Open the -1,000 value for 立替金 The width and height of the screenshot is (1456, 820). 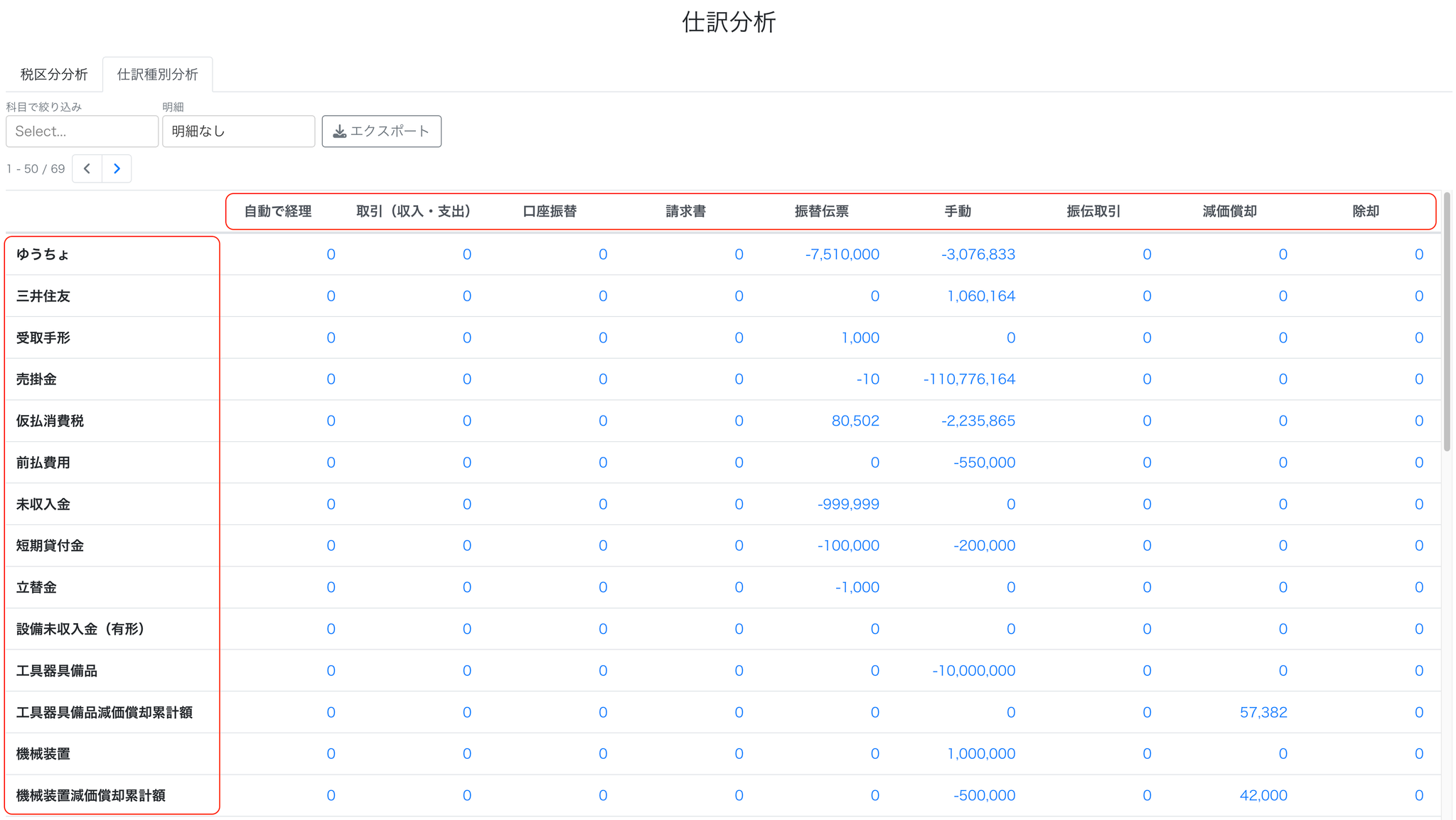coord(857,588)
